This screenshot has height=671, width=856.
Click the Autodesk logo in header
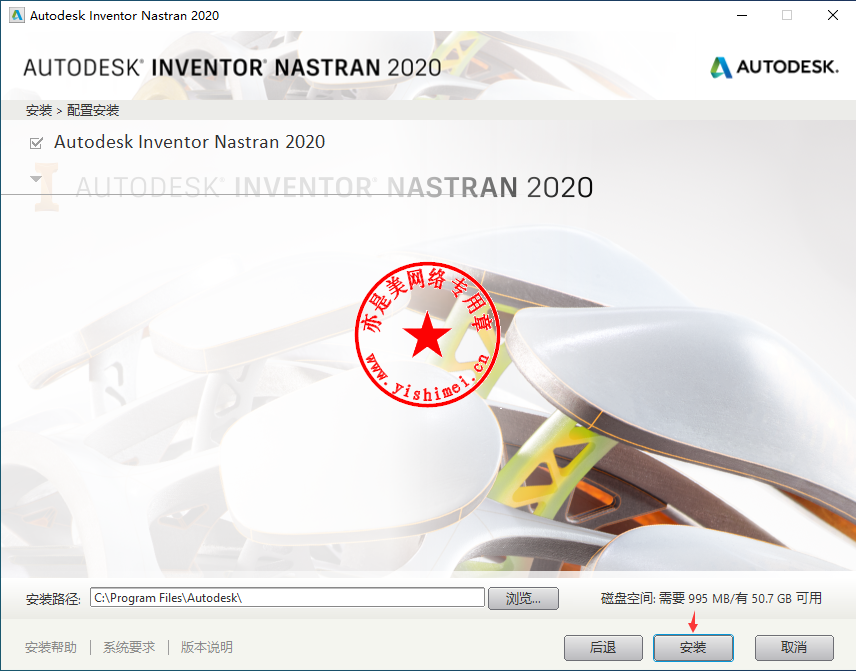[774, 67]
